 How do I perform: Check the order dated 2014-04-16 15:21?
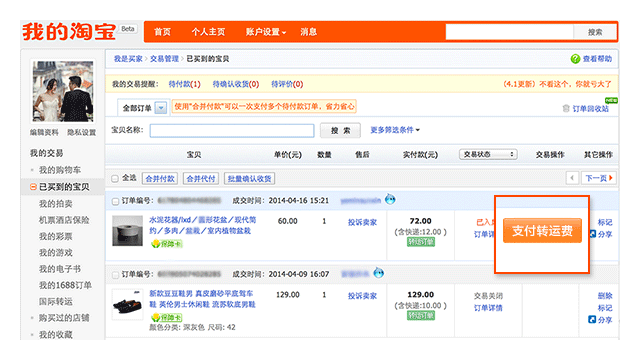pyautogui.click(x=116, y=201)
